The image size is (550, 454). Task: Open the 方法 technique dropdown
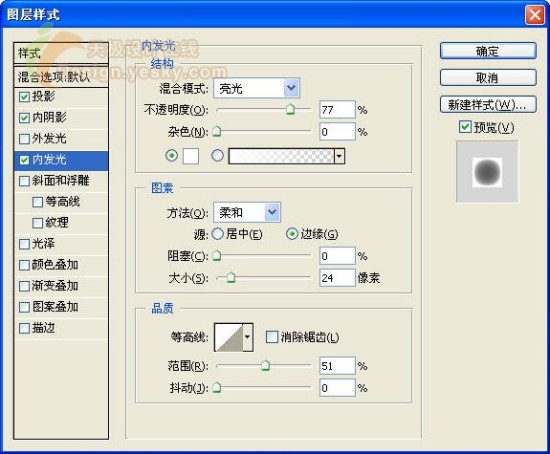click(247, 212)
